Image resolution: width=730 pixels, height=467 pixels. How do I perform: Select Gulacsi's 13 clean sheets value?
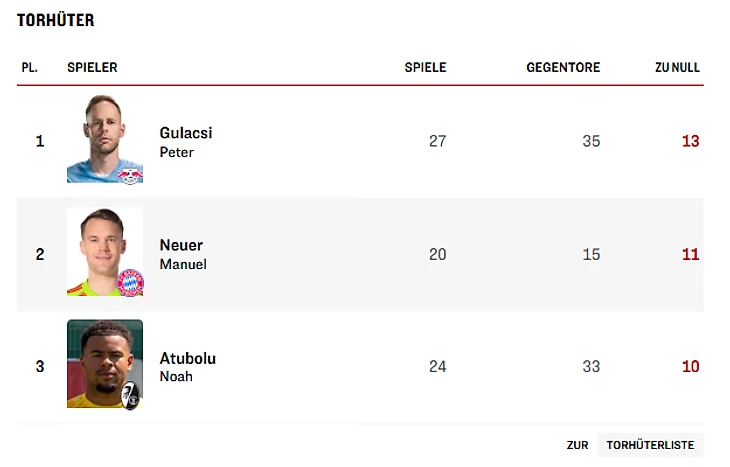[690, 141]
